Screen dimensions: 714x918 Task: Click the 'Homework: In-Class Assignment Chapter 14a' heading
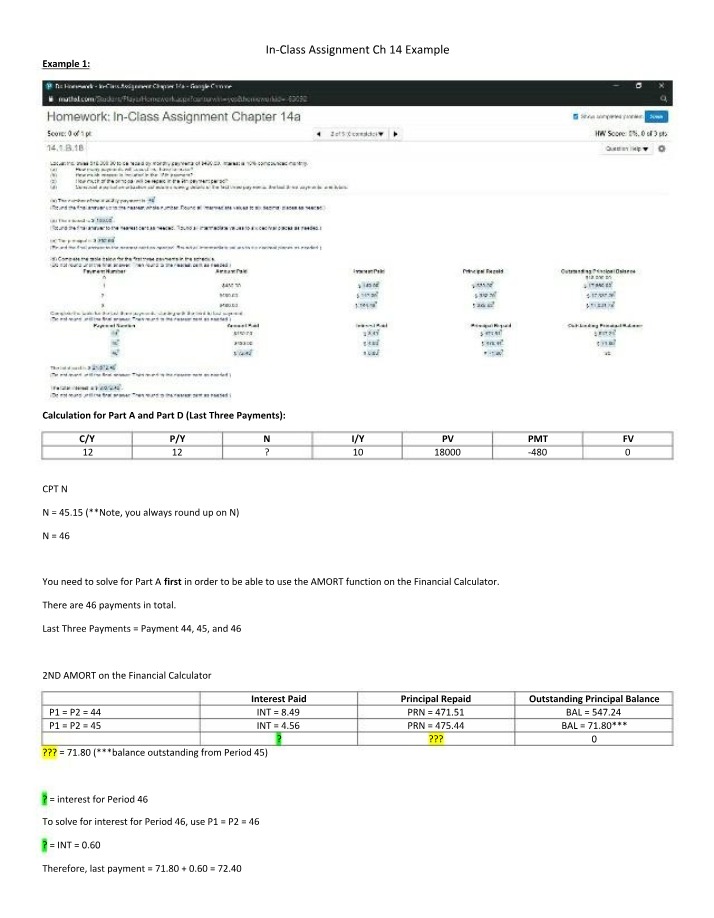[174, 117]
